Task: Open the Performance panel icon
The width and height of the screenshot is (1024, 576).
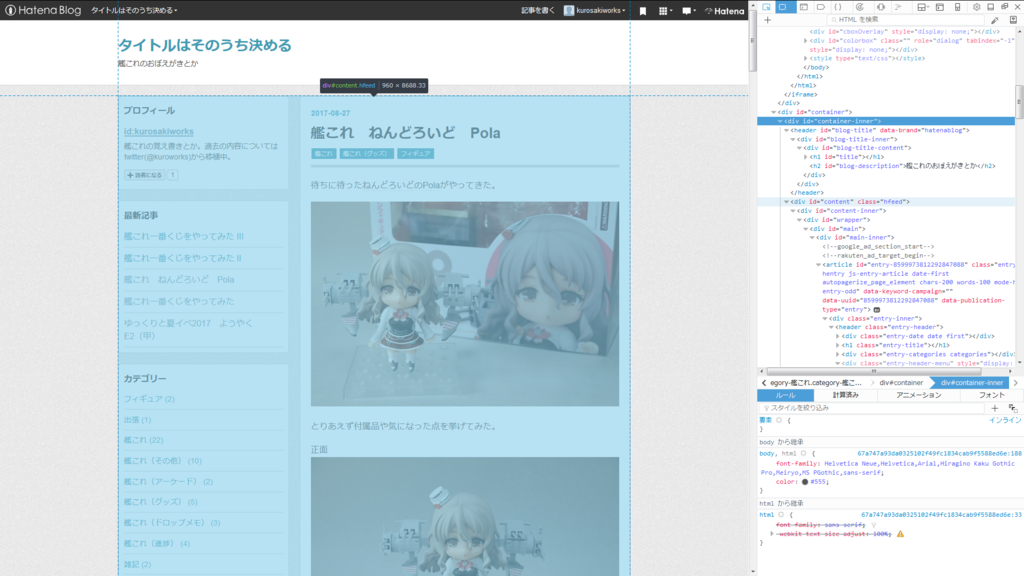Action: [x=860, y=7]
